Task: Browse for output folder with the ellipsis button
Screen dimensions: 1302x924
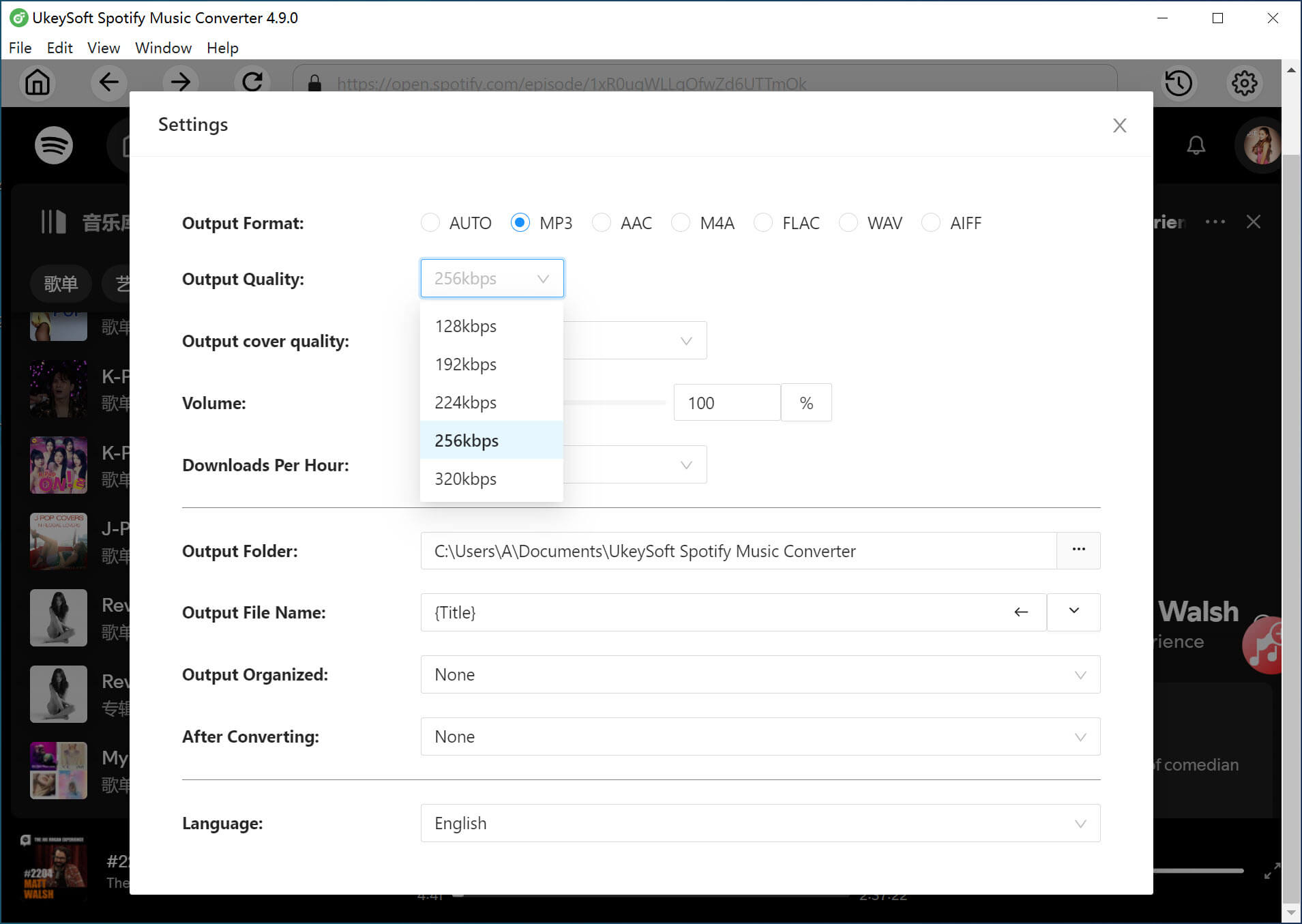Action: [1078, 550]
